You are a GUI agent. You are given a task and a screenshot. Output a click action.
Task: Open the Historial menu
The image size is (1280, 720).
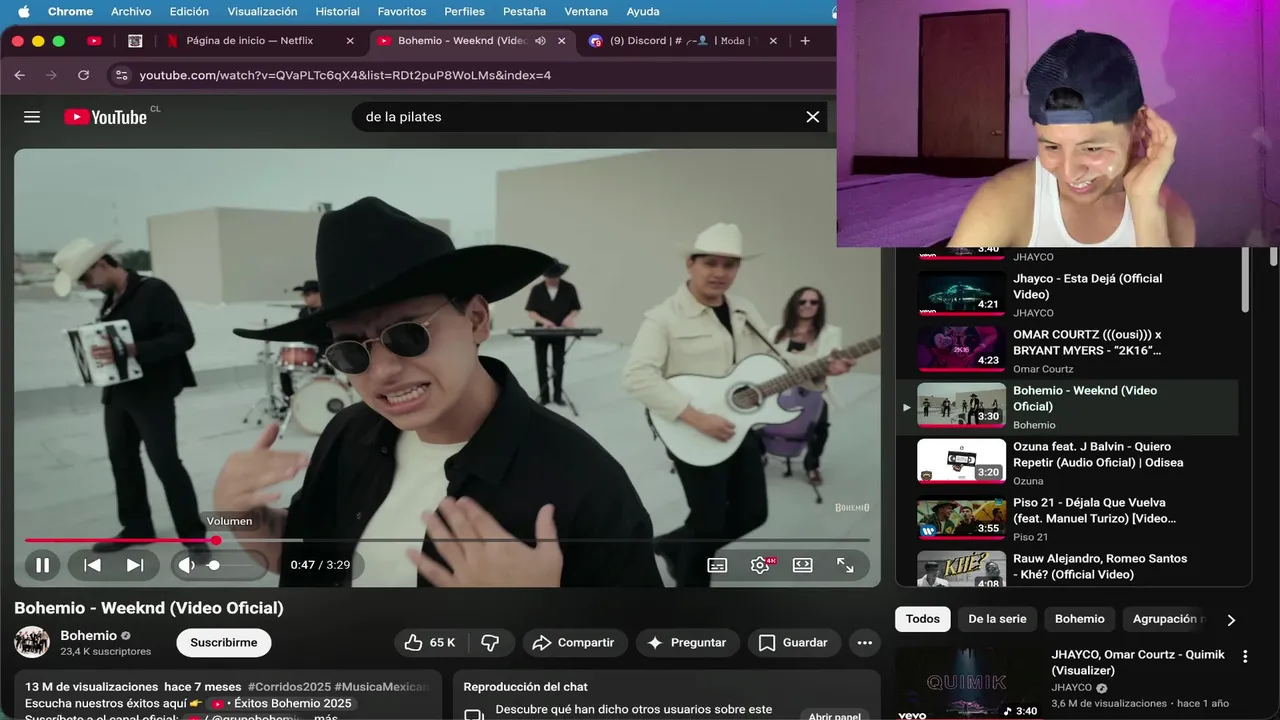(x=338, y=12)
